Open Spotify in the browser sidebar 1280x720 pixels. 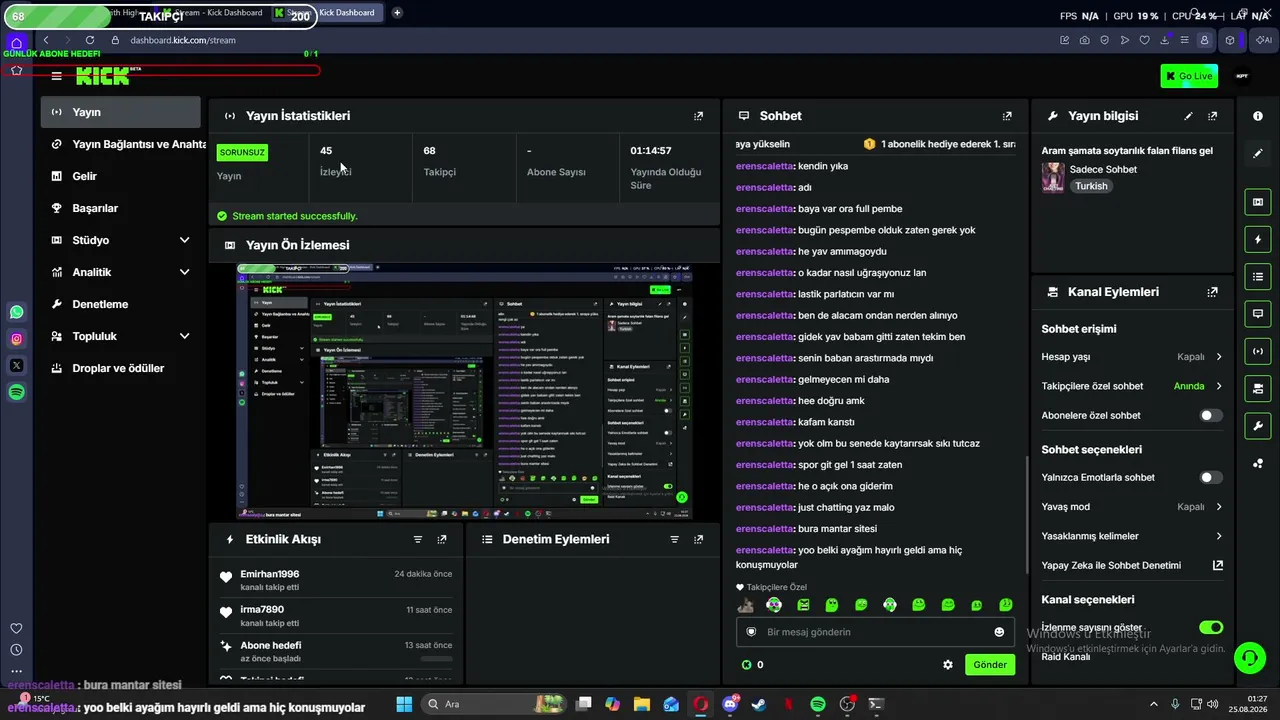(17, 393)
